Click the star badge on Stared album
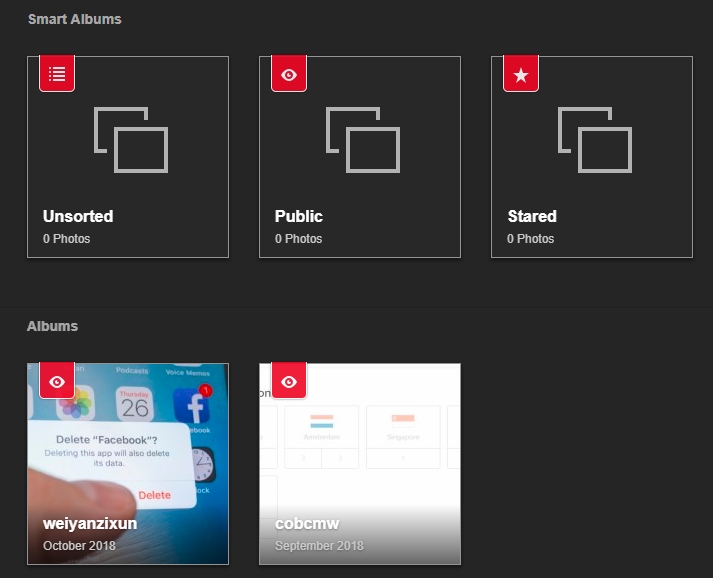713x578 pixels. [x=521, y=74]
